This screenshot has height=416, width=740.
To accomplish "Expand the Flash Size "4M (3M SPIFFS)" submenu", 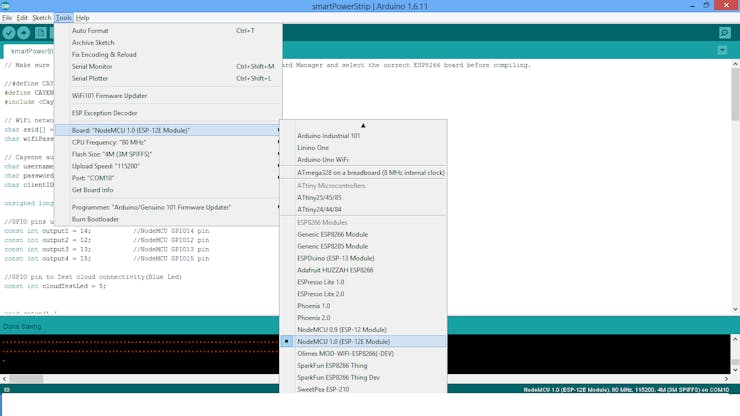I will click(x=168, y=154).
